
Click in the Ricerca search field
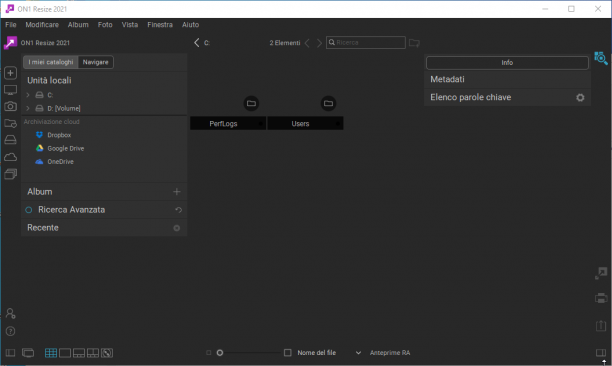(366, 43)
